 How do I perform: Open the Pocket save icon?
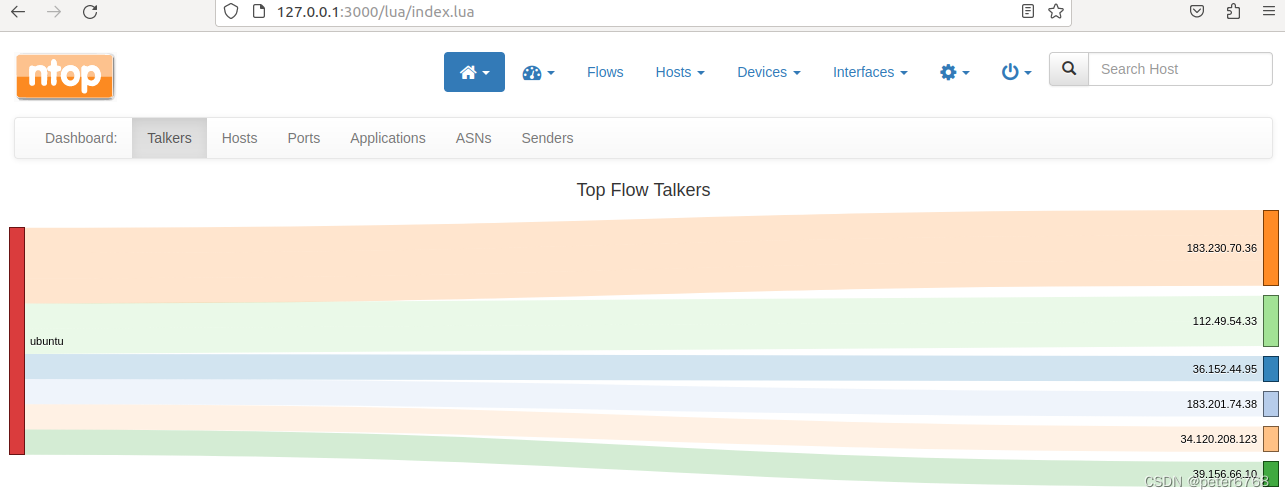(x=1197, y=12)
